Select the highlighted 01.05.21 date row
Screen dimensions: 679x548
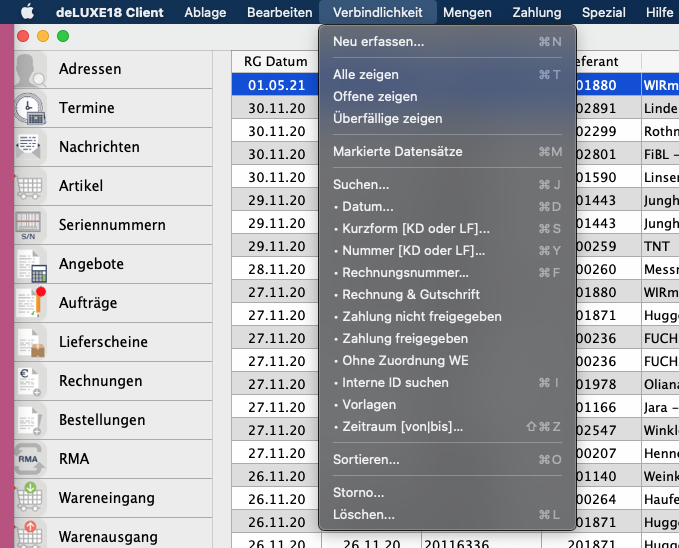tap(277, 85)
